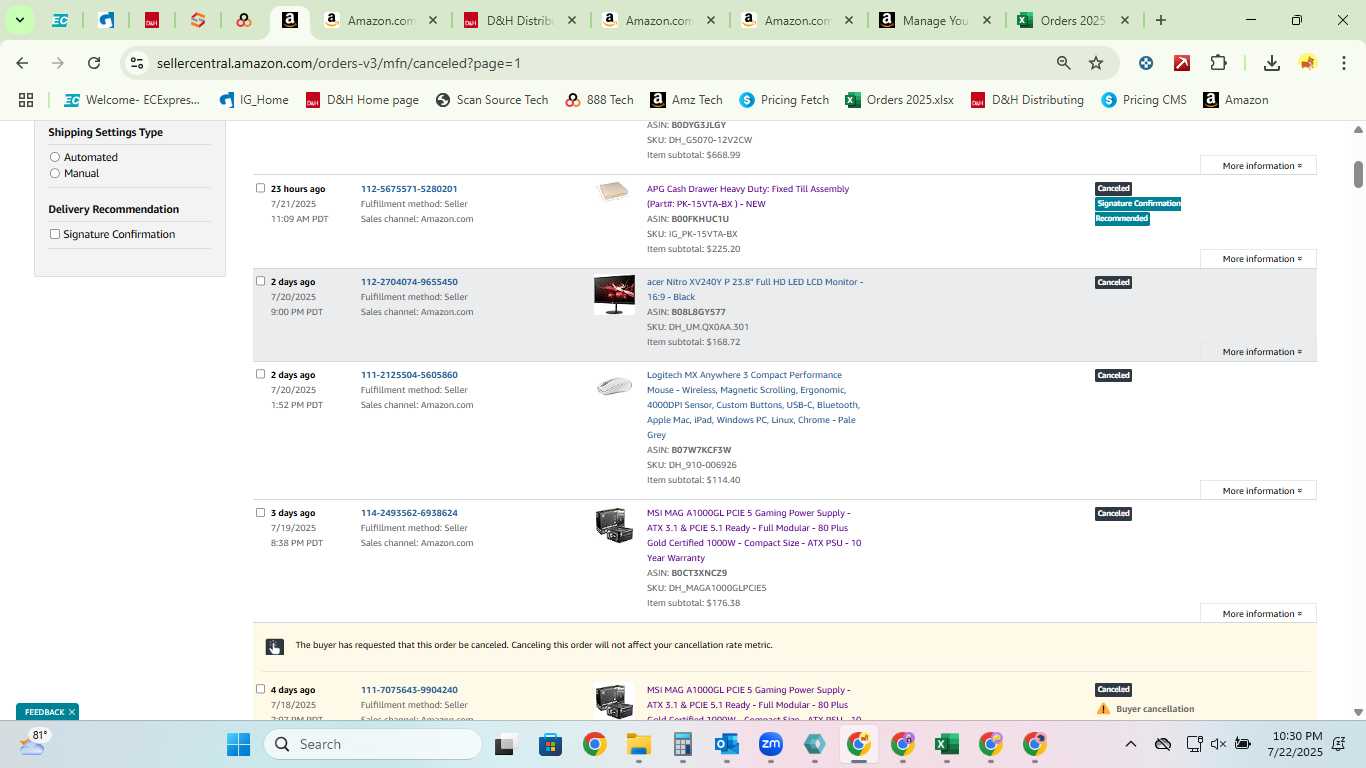Open the Chrome downloads icon
This screenshot has height=768, width=1366.
1272,63
